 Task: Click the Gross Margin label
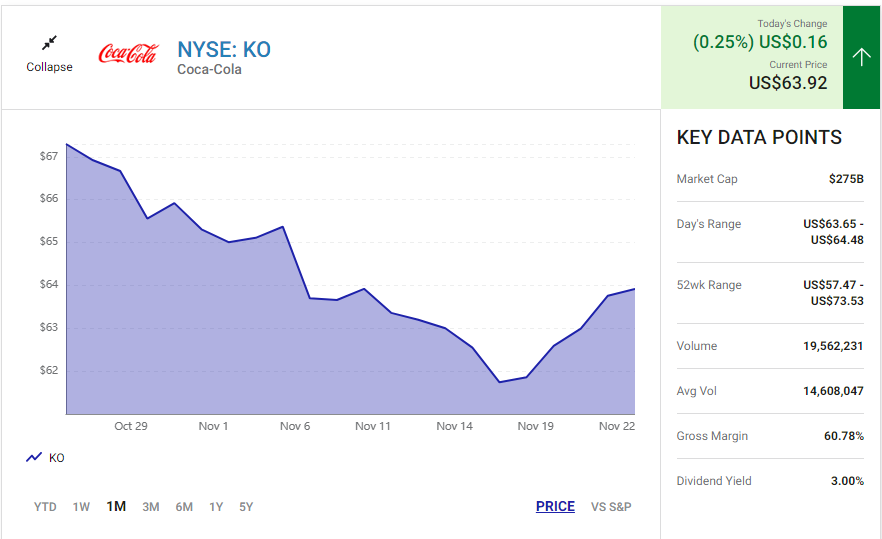[712, 436]
